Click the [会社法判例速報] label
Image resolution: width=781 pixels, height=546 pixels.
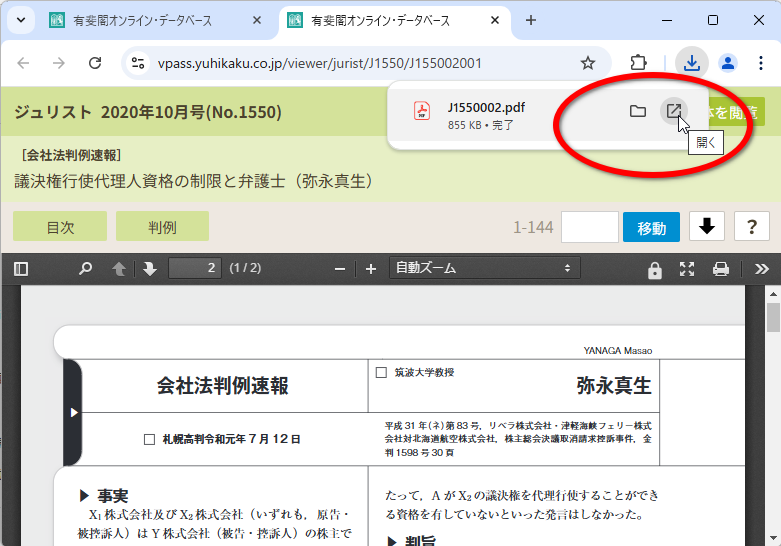coord(71,155)
